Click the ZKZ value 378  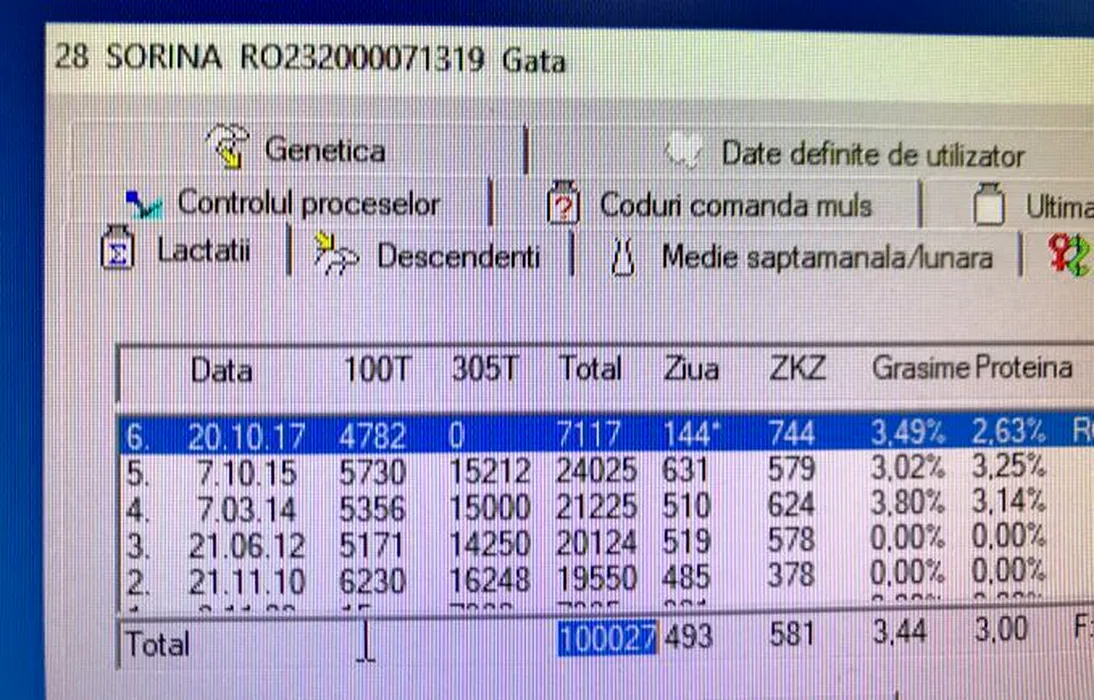(791, 574)
